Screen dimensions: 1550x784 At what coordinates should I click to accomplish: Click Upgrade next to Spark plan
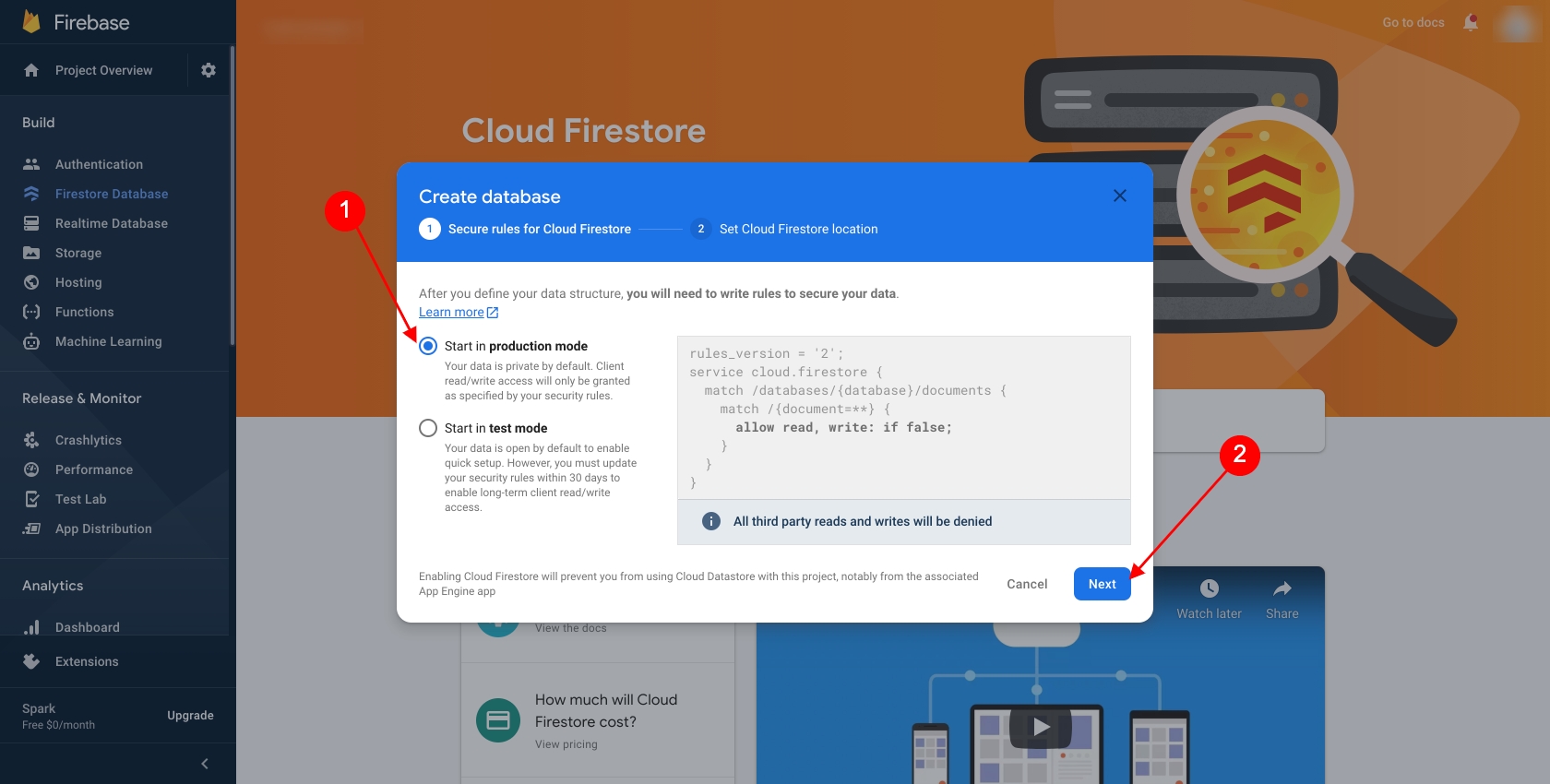point(190,716)
